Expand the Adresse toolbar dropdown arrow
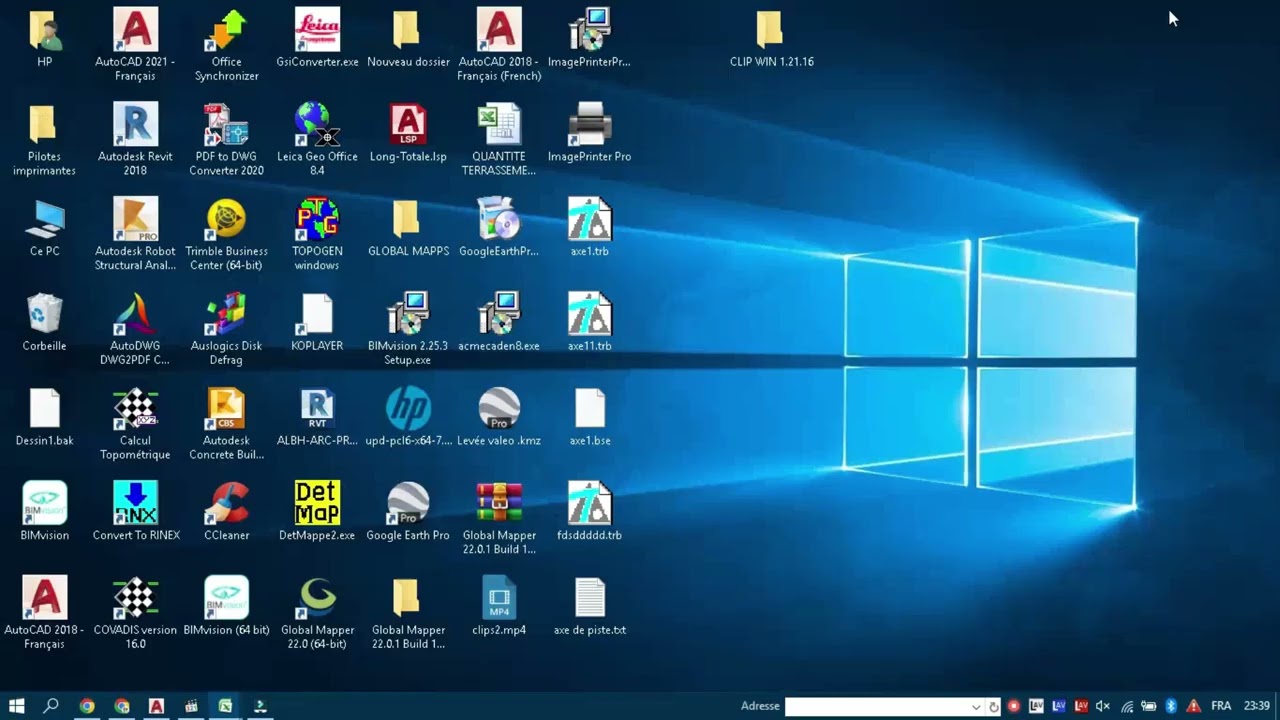Viewport: 1280px width, 720px height. pyautogui.click(x=976, y=707)
